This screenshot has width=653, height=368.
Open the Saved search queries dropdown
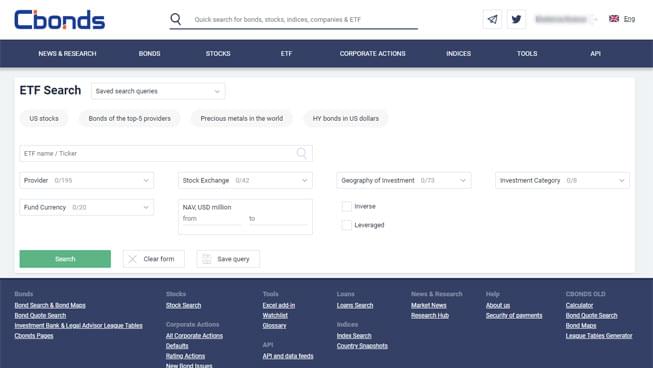click(158, 91)
